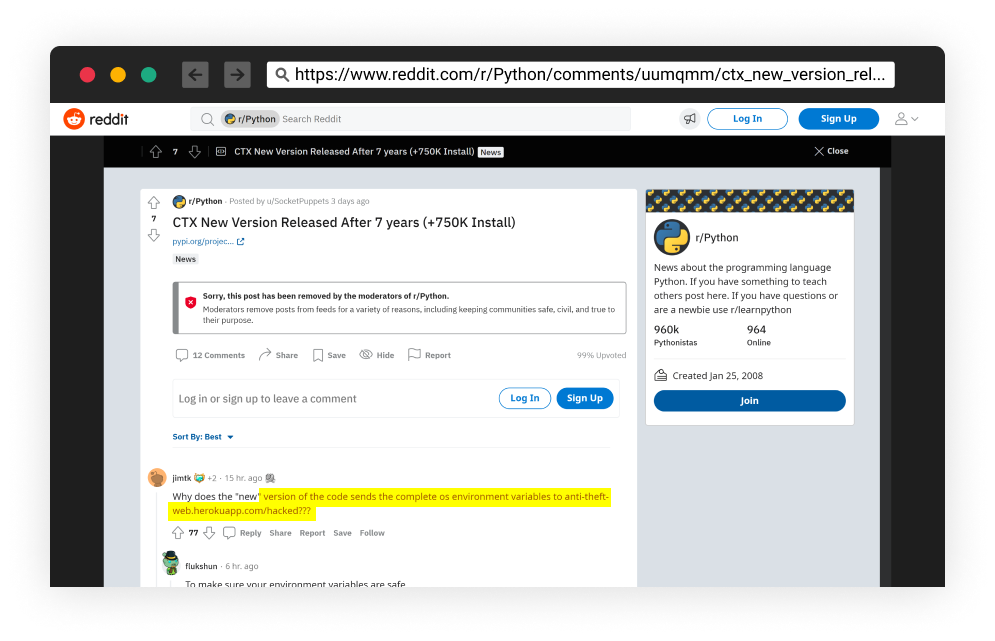Join the r/Python community
Viewport: 995px width, 641px height.
point(749,400)
